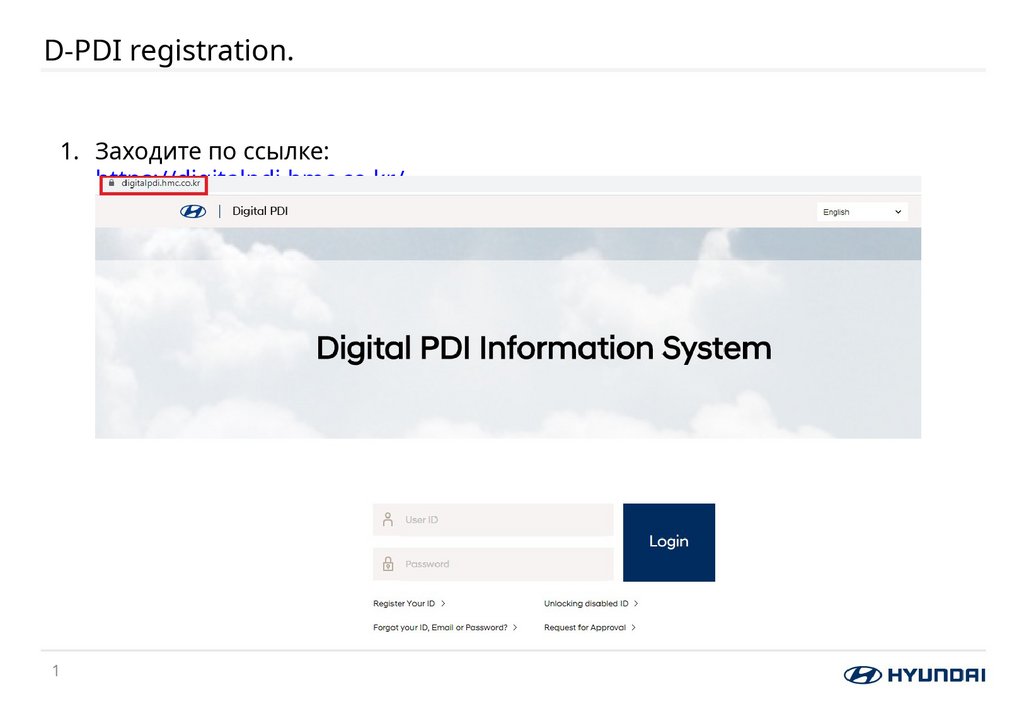Click the Digital PDI Information System heading
Viewport: 1024px width, 709px height.
pos(543,348)
